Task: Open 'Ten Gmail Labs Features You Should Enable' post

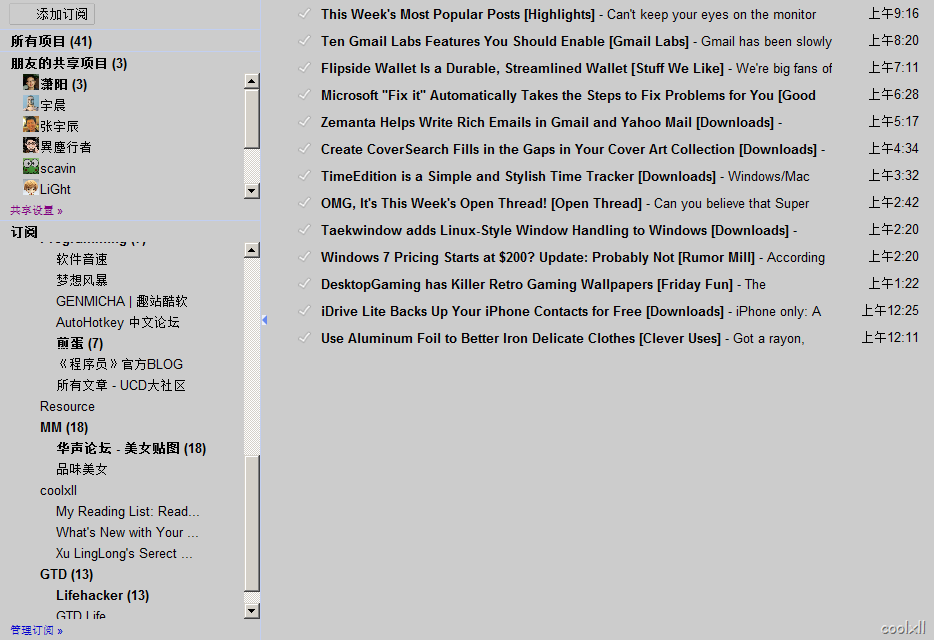Action: (x=505, y=41)
